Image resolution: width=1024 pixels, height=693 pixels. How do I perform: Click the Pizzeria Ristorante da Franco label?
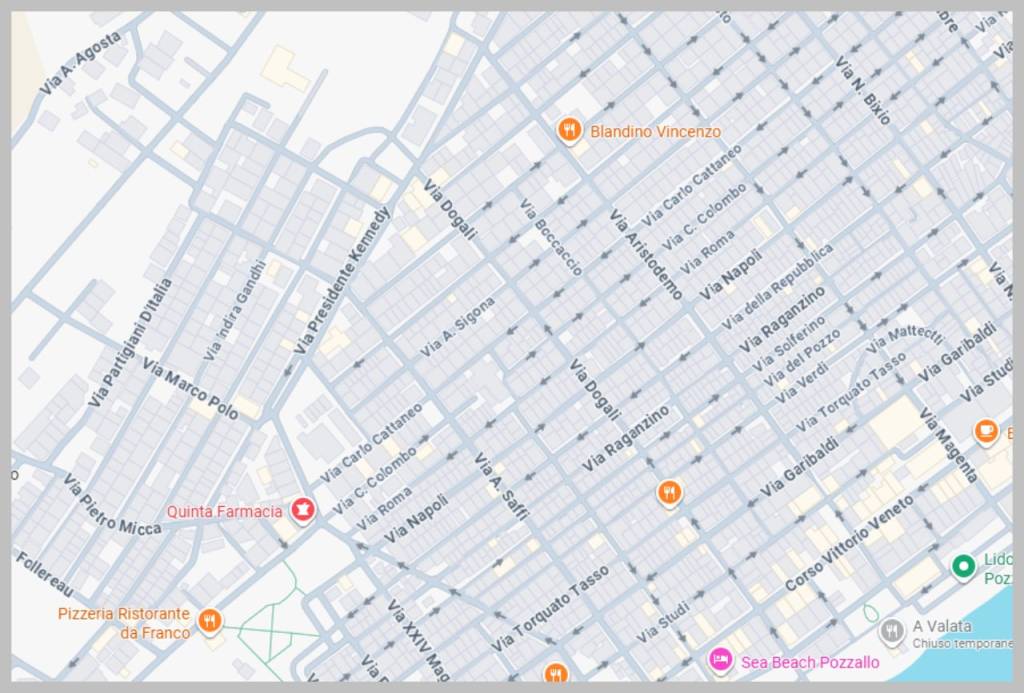124,623
